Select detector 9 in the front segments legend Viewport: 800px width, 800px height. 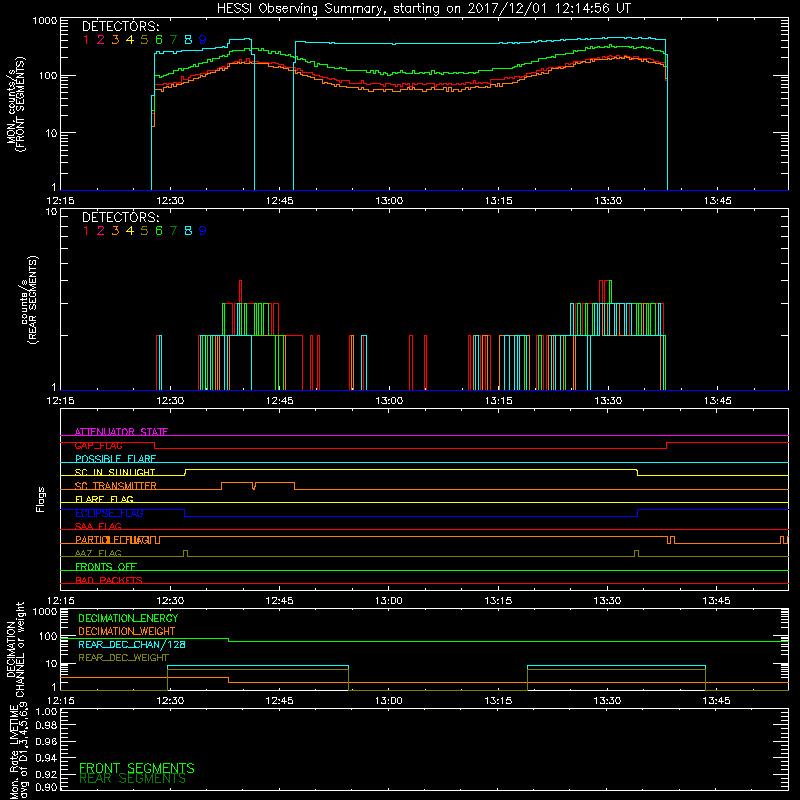203,40
